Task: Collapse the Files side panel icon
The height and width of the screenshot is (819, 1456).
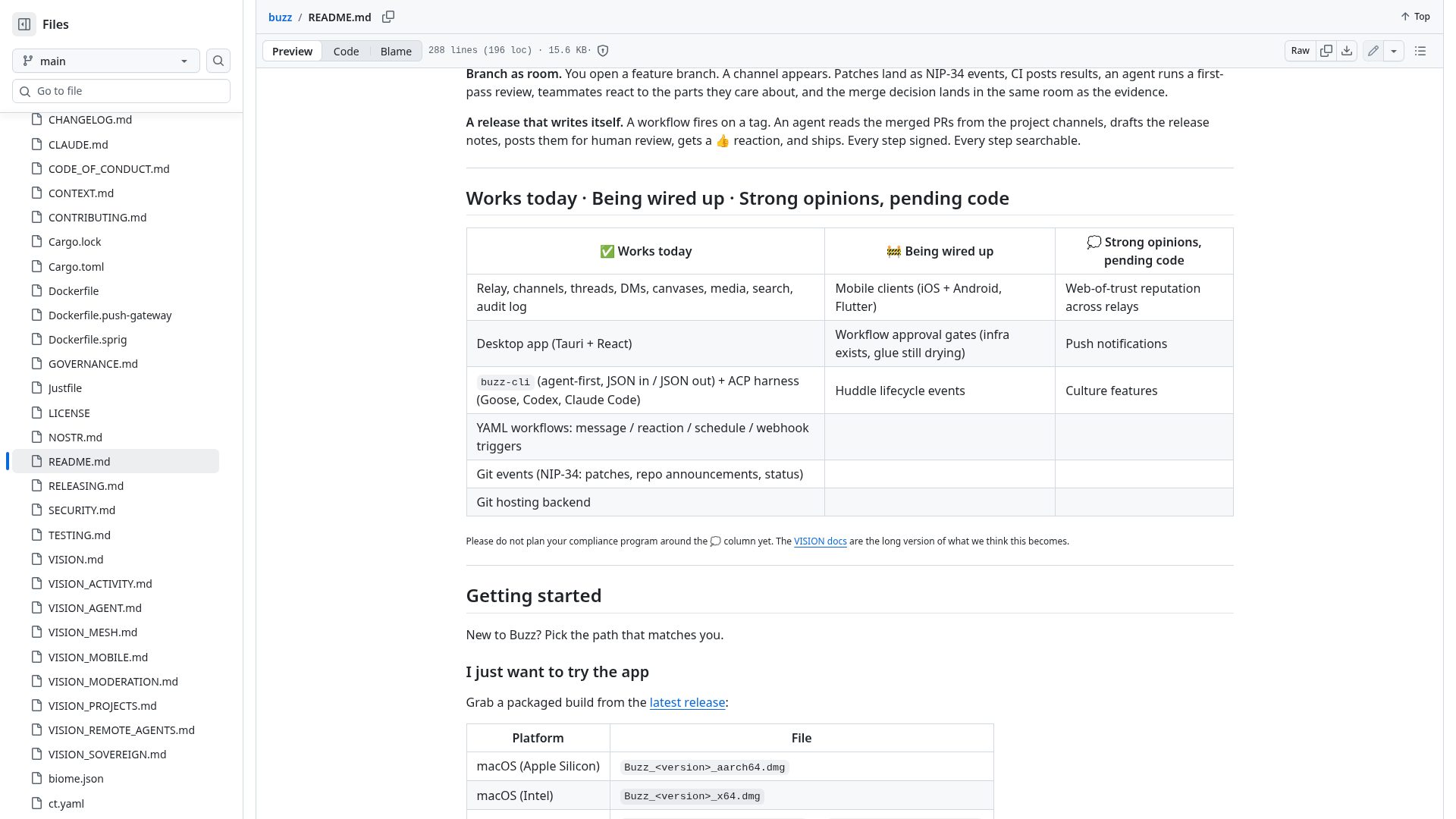Action: [24, 24]
